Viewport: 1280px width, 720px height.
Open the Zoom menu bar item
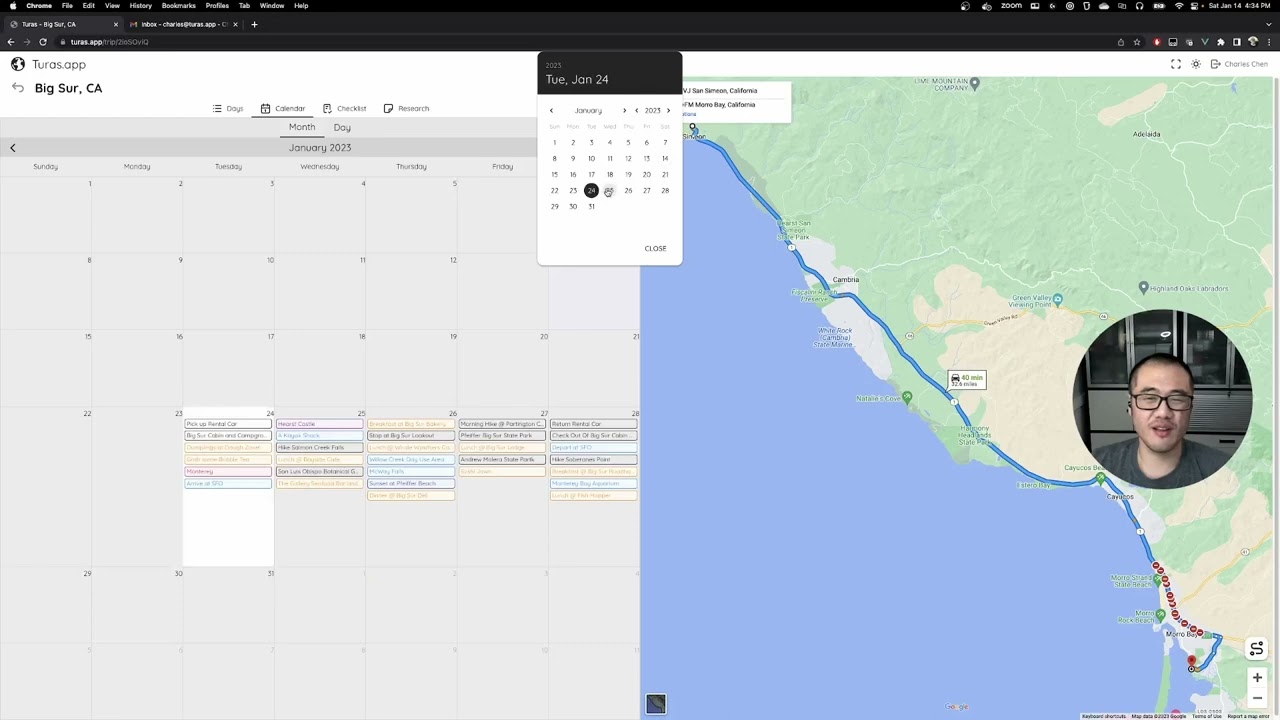1011,6
